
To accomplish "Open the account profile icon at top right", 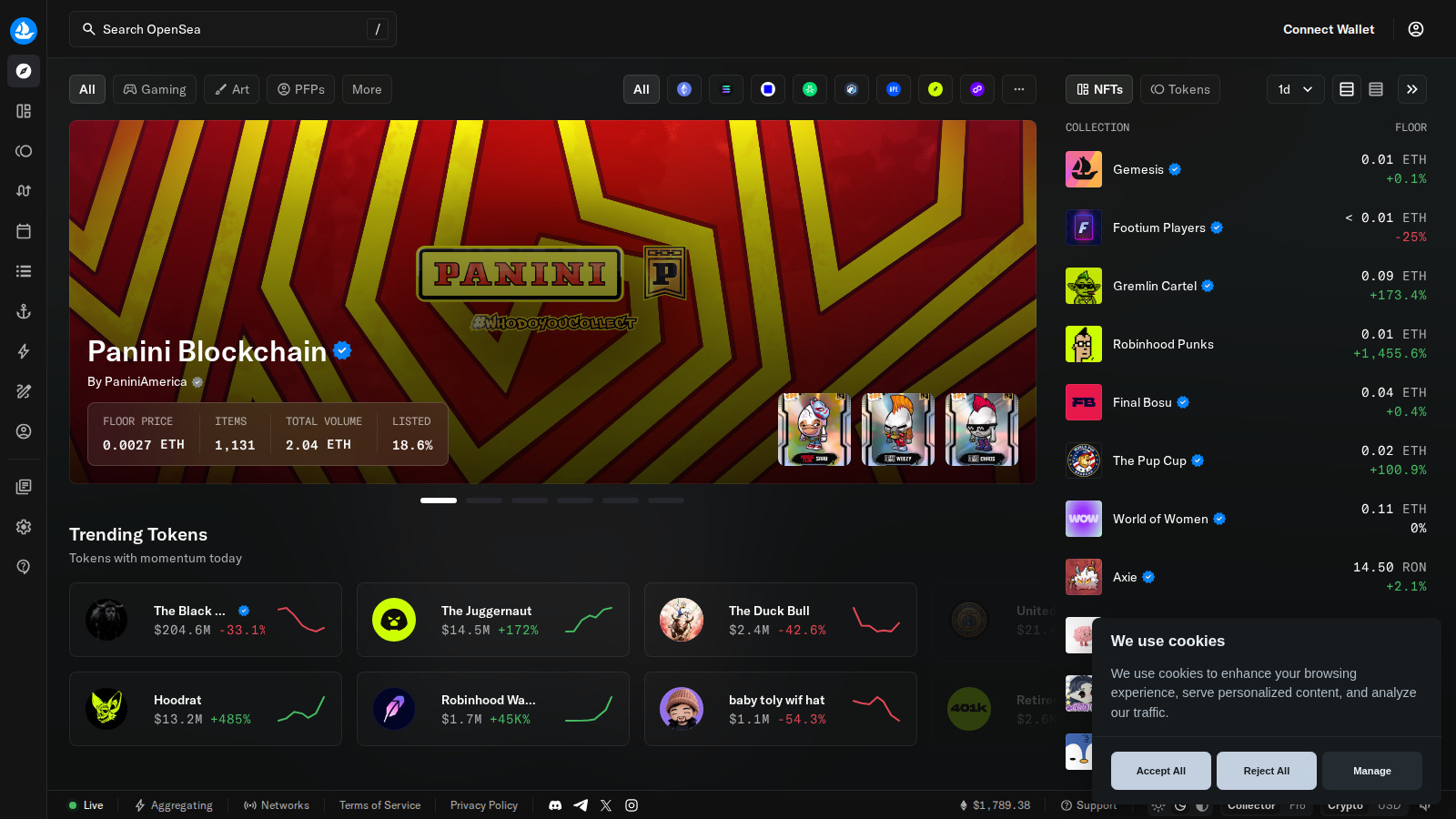I will 1416,29.
